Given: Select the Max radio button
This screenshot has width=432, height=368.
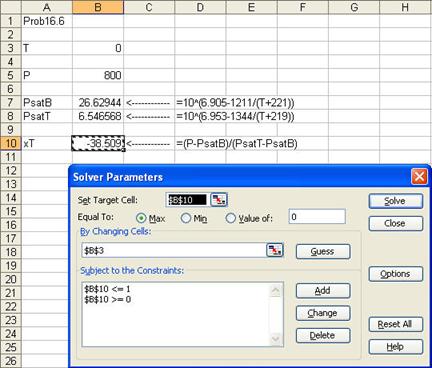Looking at the screenshot, I should click(x=141, y=218).
